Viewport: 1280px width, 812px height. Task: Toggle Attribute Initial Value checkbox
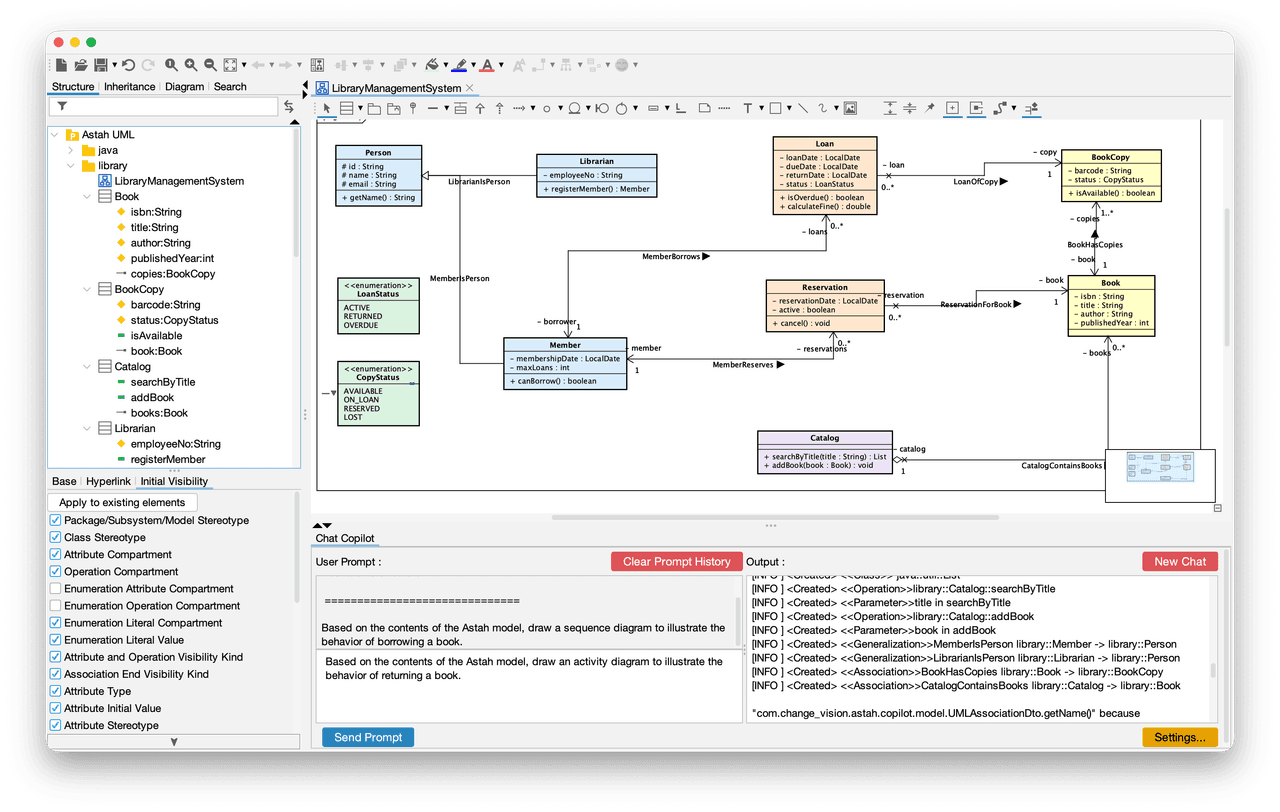(56, 708)
